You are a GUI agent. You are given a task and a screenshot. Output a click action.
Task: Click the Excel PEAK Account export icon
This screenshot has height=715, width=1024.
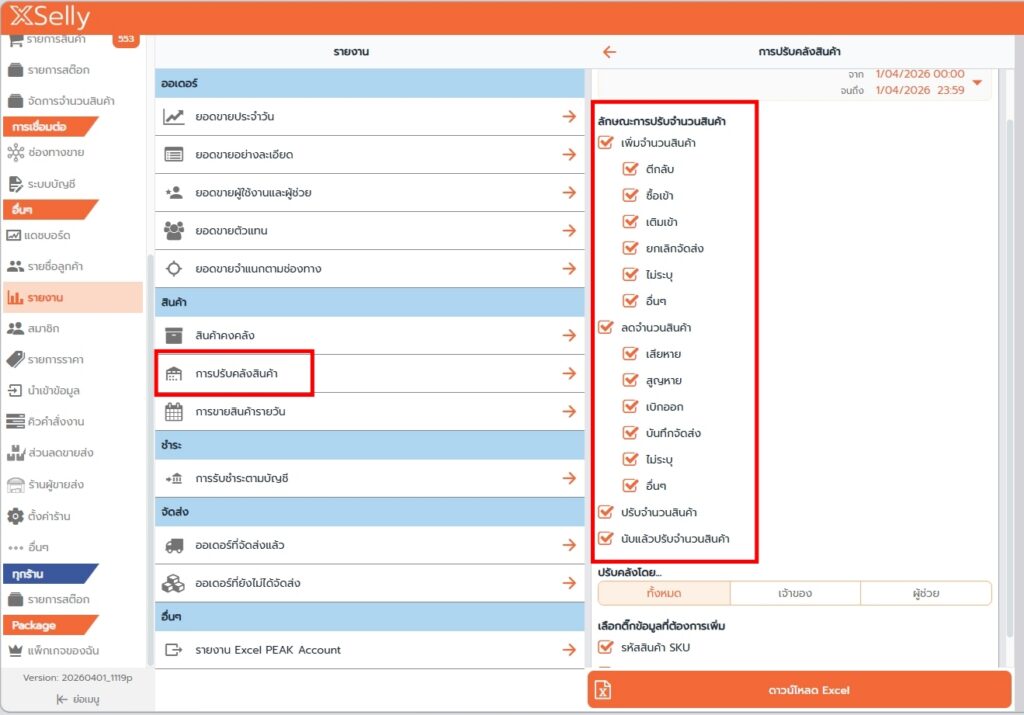[174, 650]
